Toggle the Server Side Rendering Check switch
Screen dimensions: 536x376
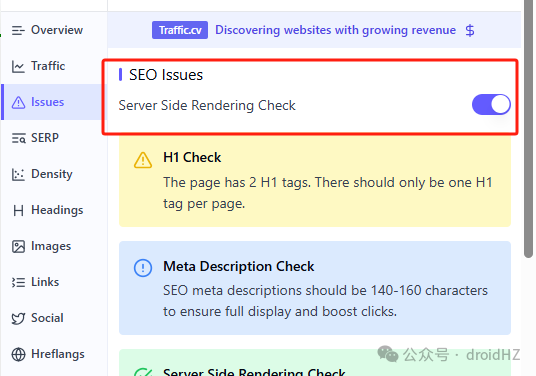pos(491,105)
